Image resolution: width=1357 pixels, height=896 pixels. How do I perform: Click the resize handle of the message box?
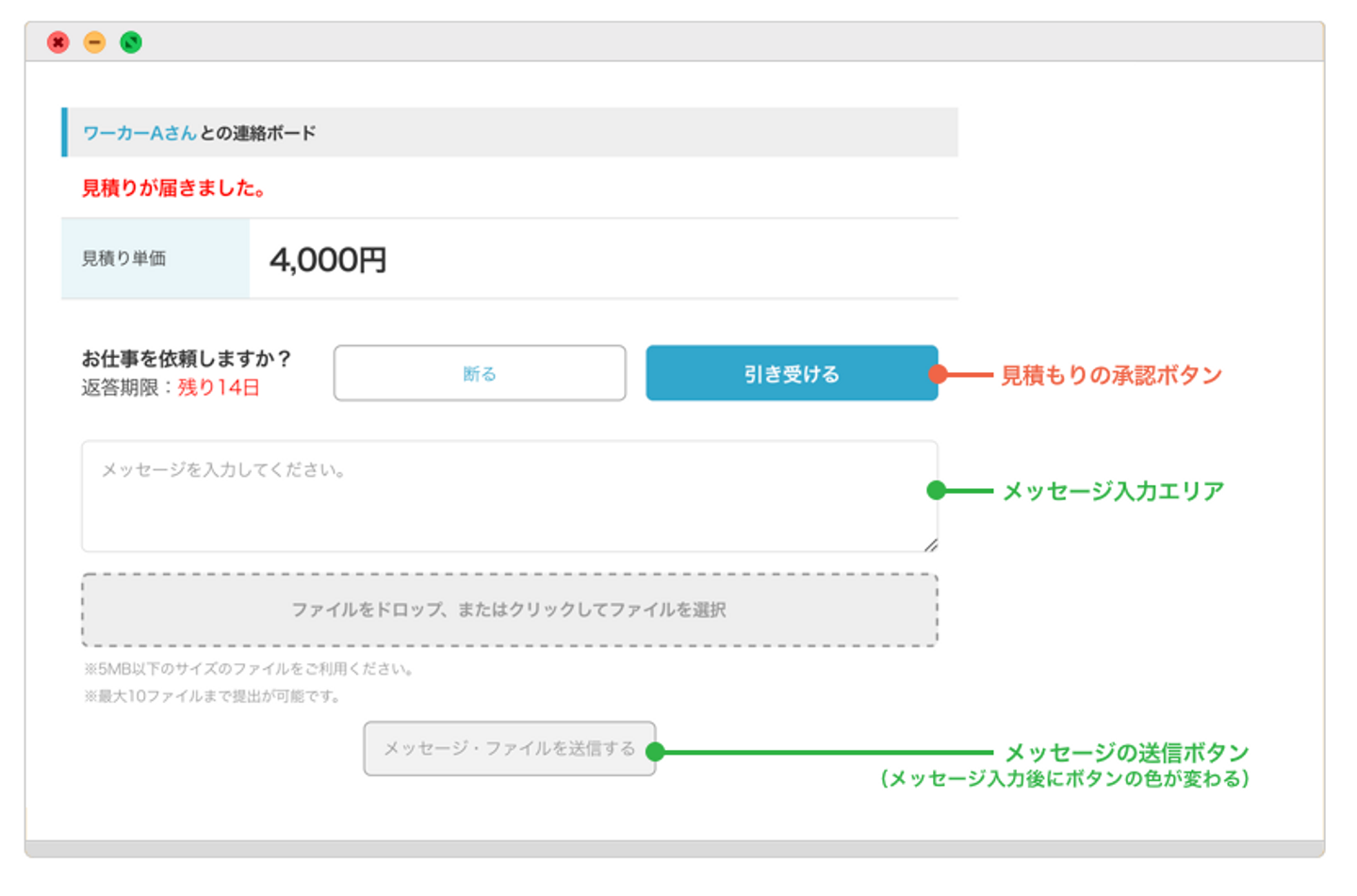pyautogui.click(x=930, y=545)
